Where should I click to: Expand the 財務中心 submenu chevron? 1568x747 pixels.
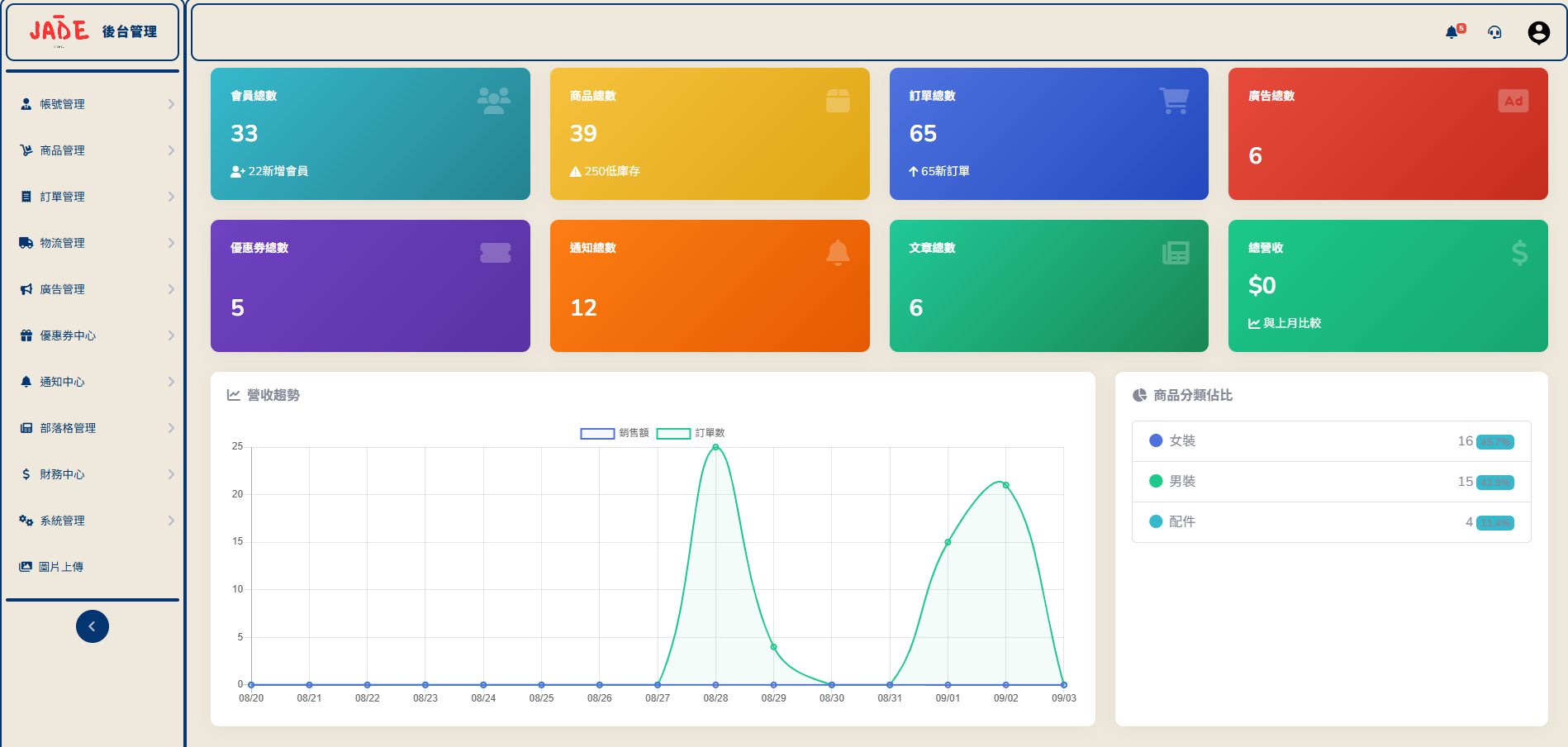171,474
